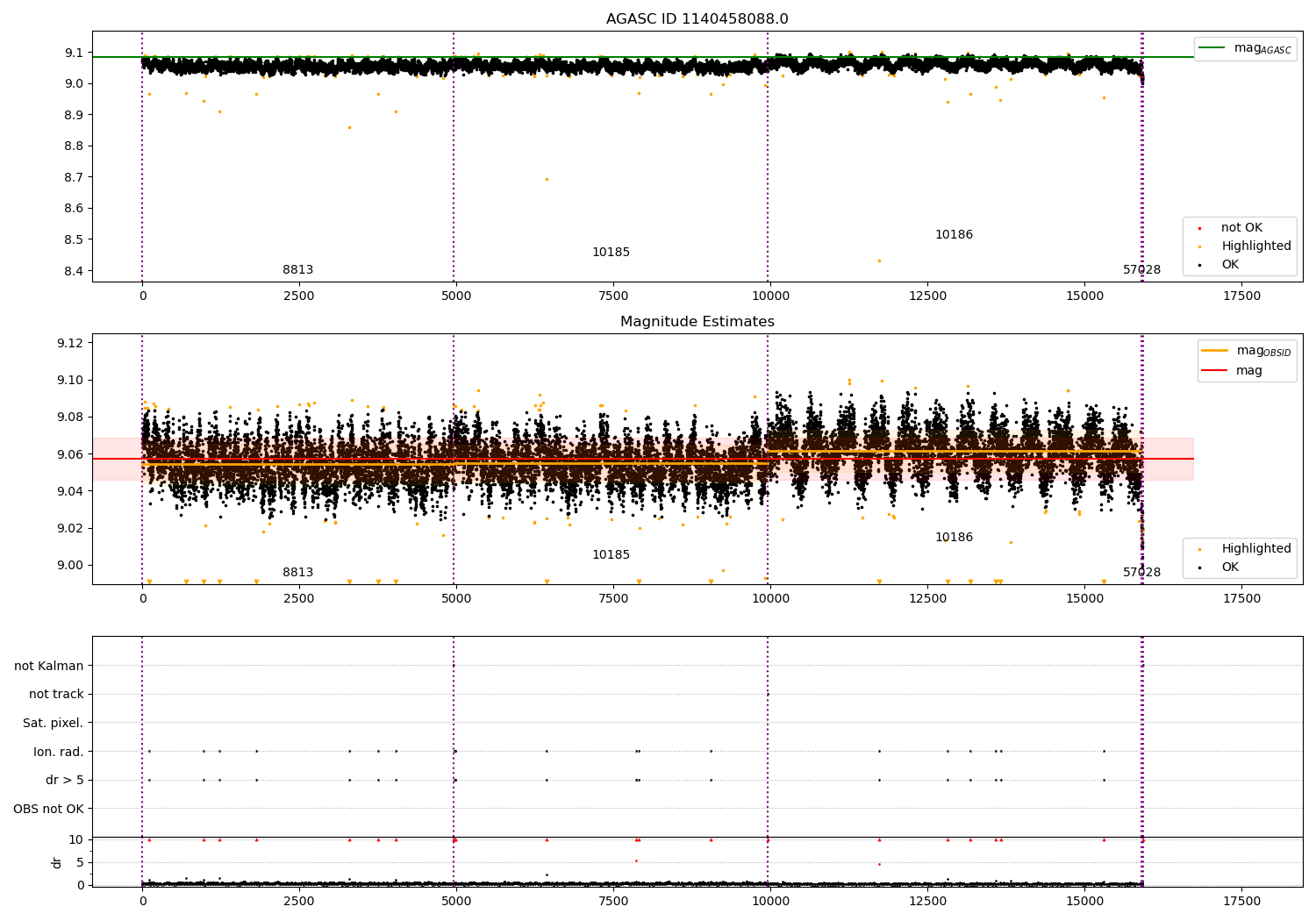Viewport: 1316px width, 921px height.
Task: Click the title 'AGASC ID 1140458088.0'
Action: point(697,19)
